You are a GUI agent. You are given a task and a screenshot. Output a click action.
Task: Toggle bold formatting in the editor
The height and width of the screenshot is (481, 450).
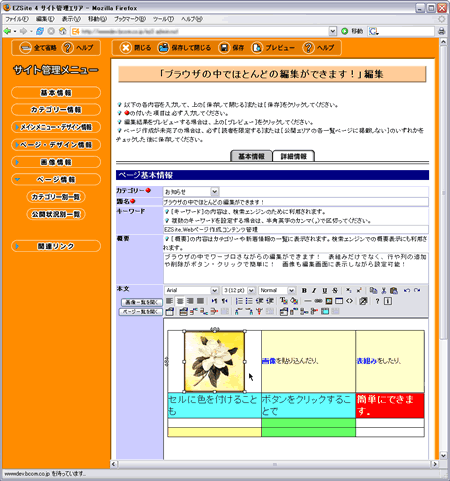304,290
